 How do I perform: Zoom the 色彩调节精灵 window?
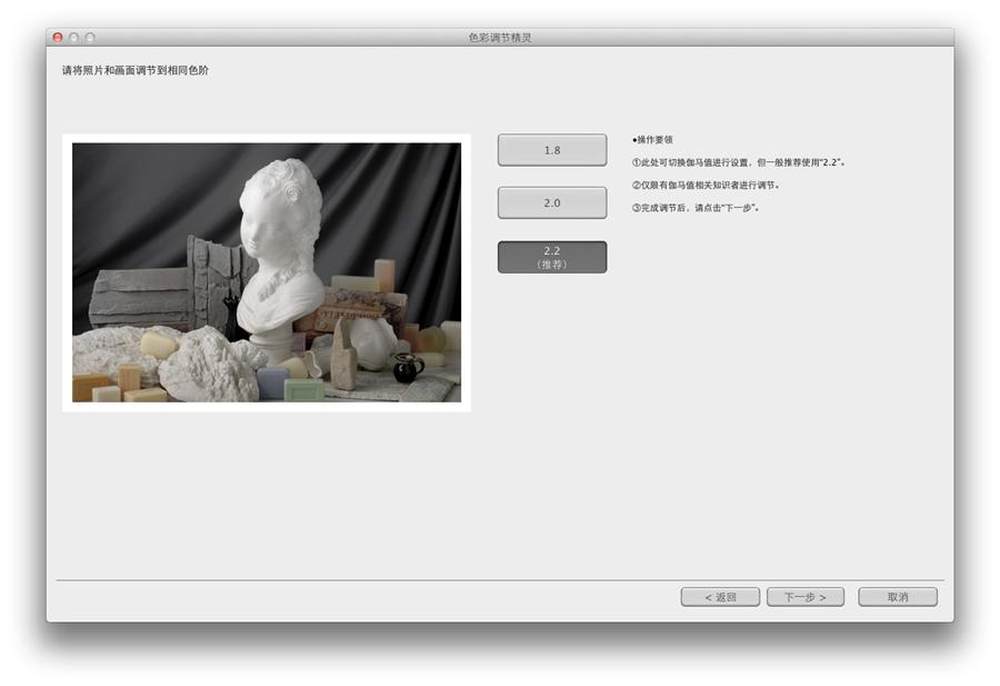coord(90,38)
